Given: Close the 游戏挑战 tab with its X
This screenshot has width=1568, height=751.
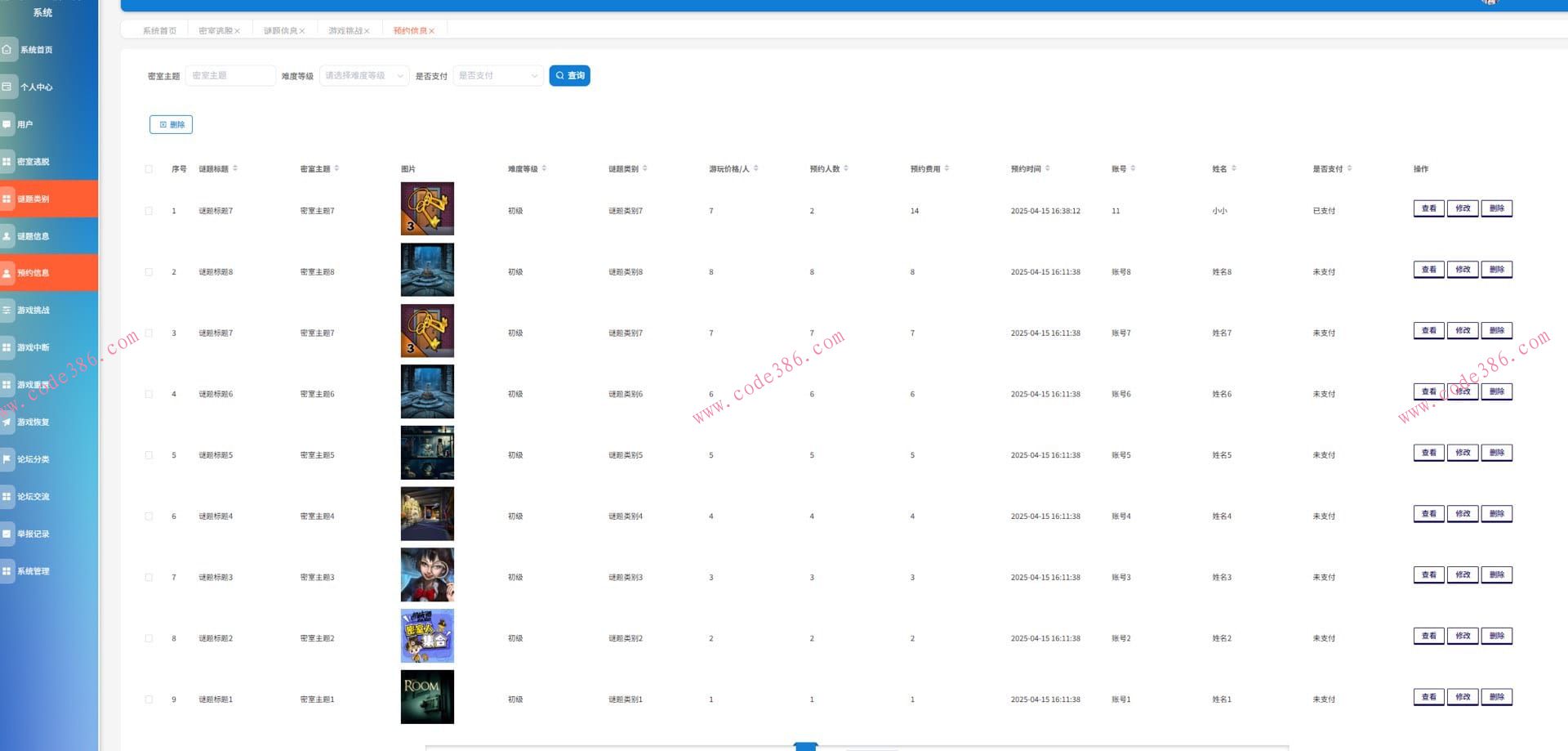Looking at the screenshot, I should (x=367, y=31).
